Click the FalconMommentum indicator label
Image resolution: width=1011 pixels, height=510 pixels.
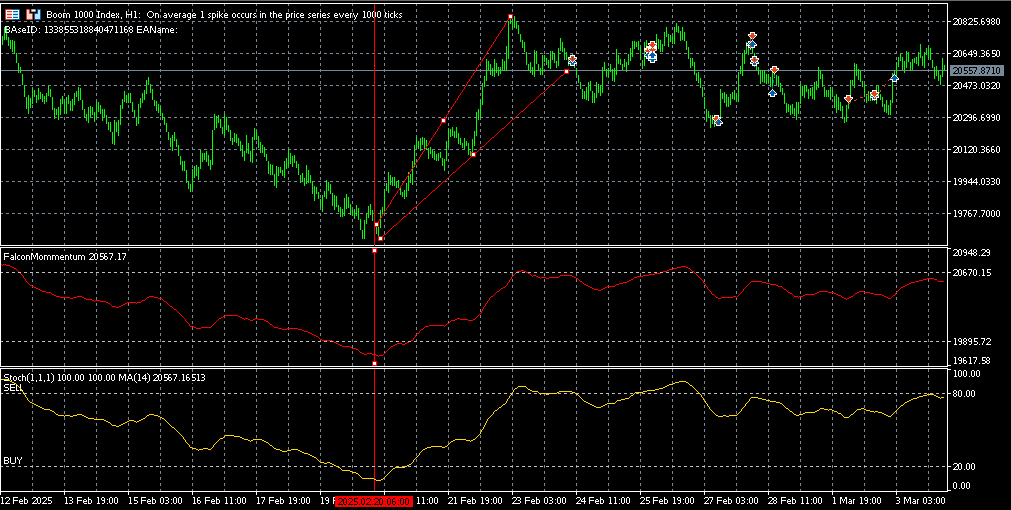click(64, 257)
